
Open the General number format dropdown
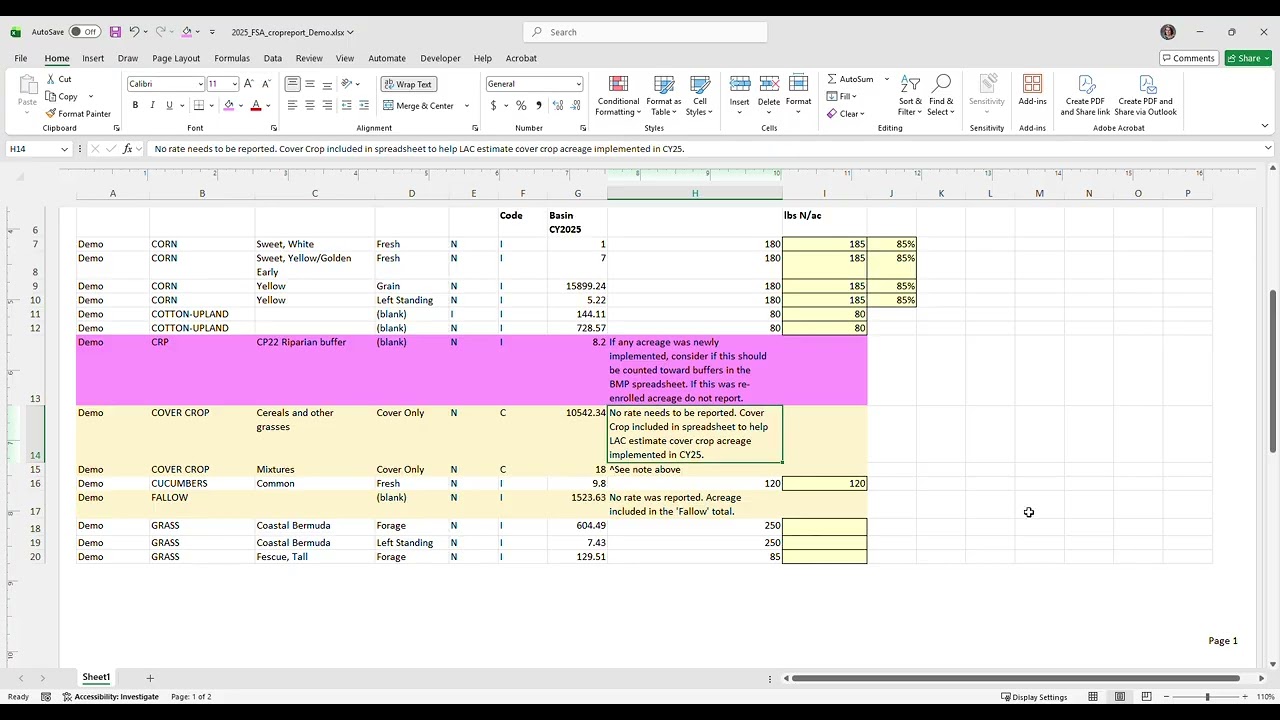(578, 84)
